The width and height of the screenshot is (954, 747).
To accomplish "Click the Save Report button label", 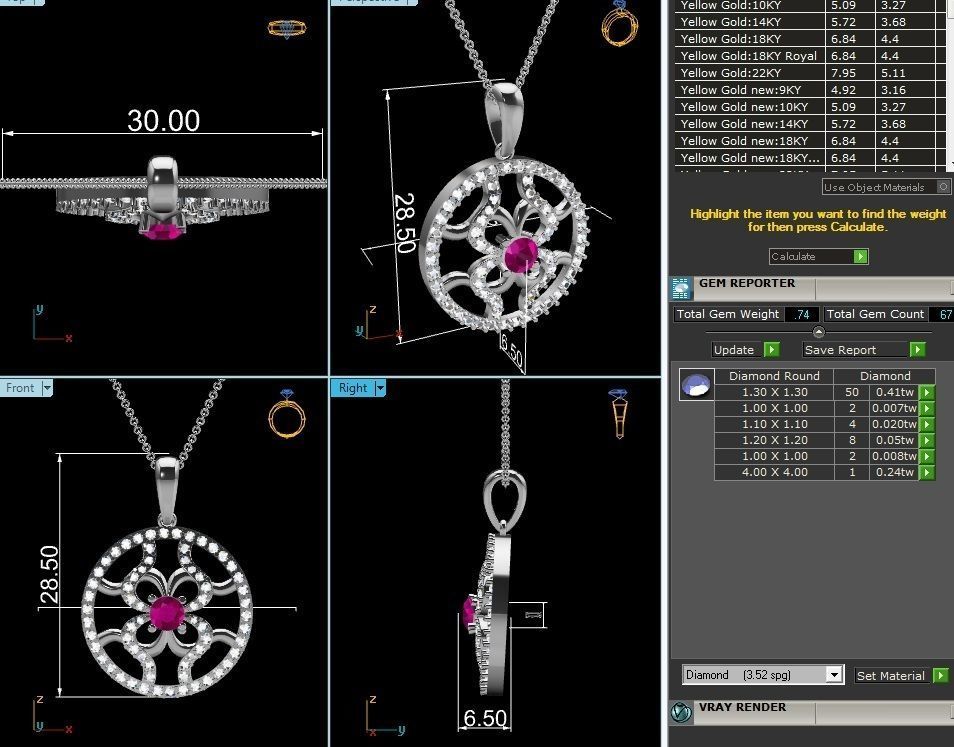I will click(840, 350).
